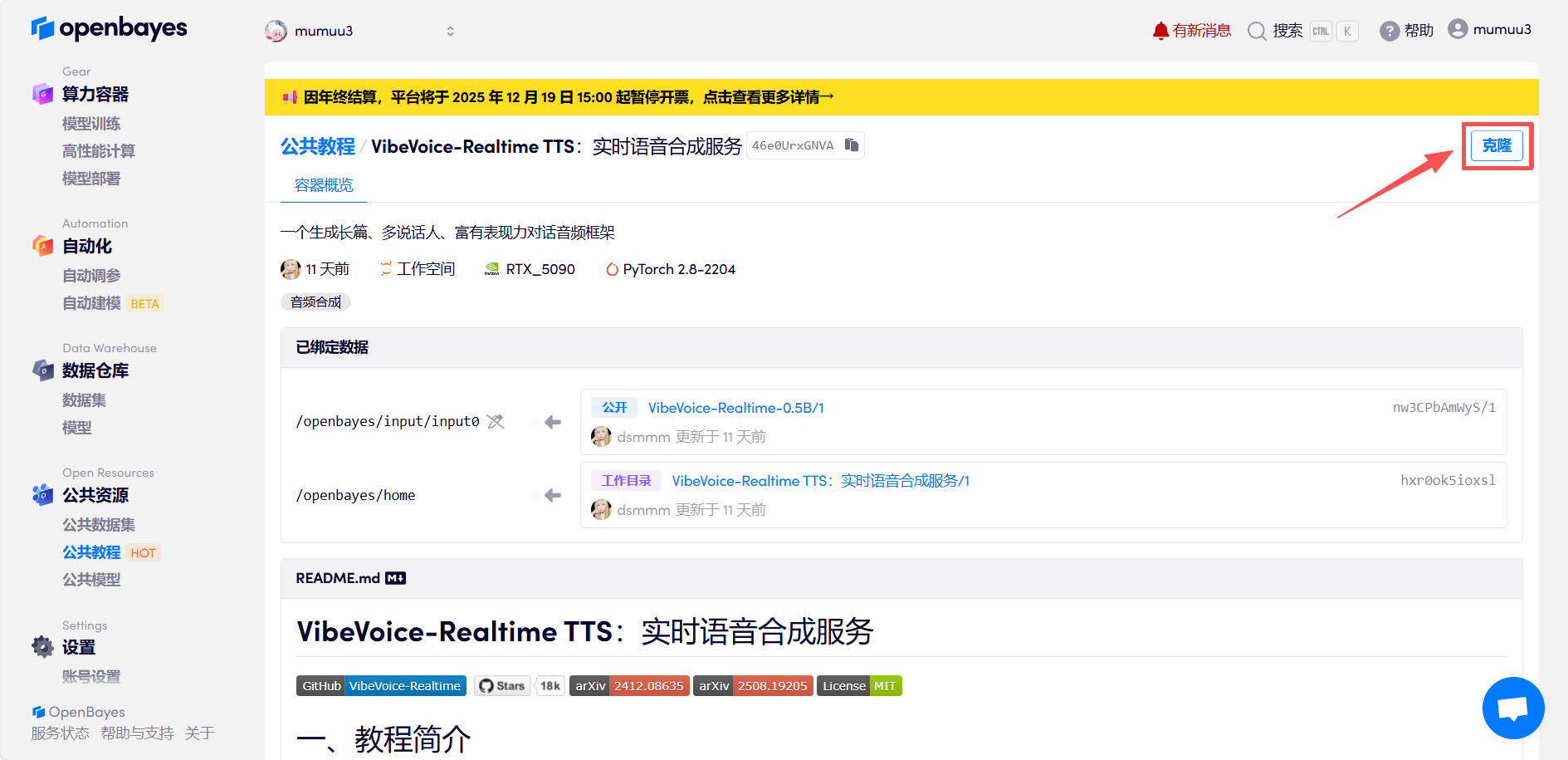The image size is (1568, 760).
Task: Click the search magnifier icon
Action: point(1257,31)
